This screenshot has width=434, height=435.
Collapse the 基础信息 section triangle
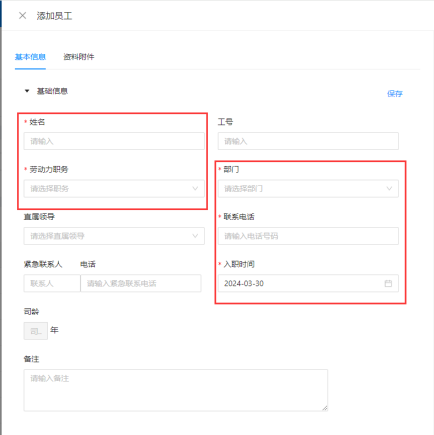pos(27,91)
